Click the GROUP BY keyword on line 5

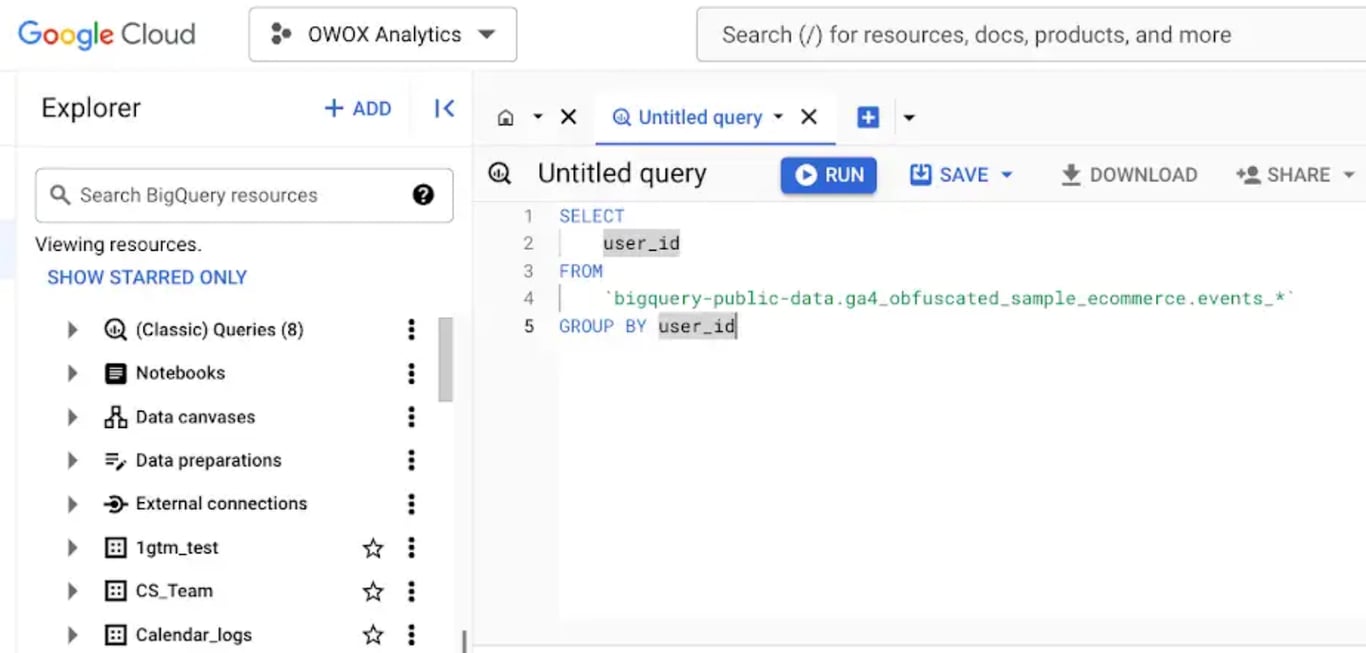(x=603, y=326)
